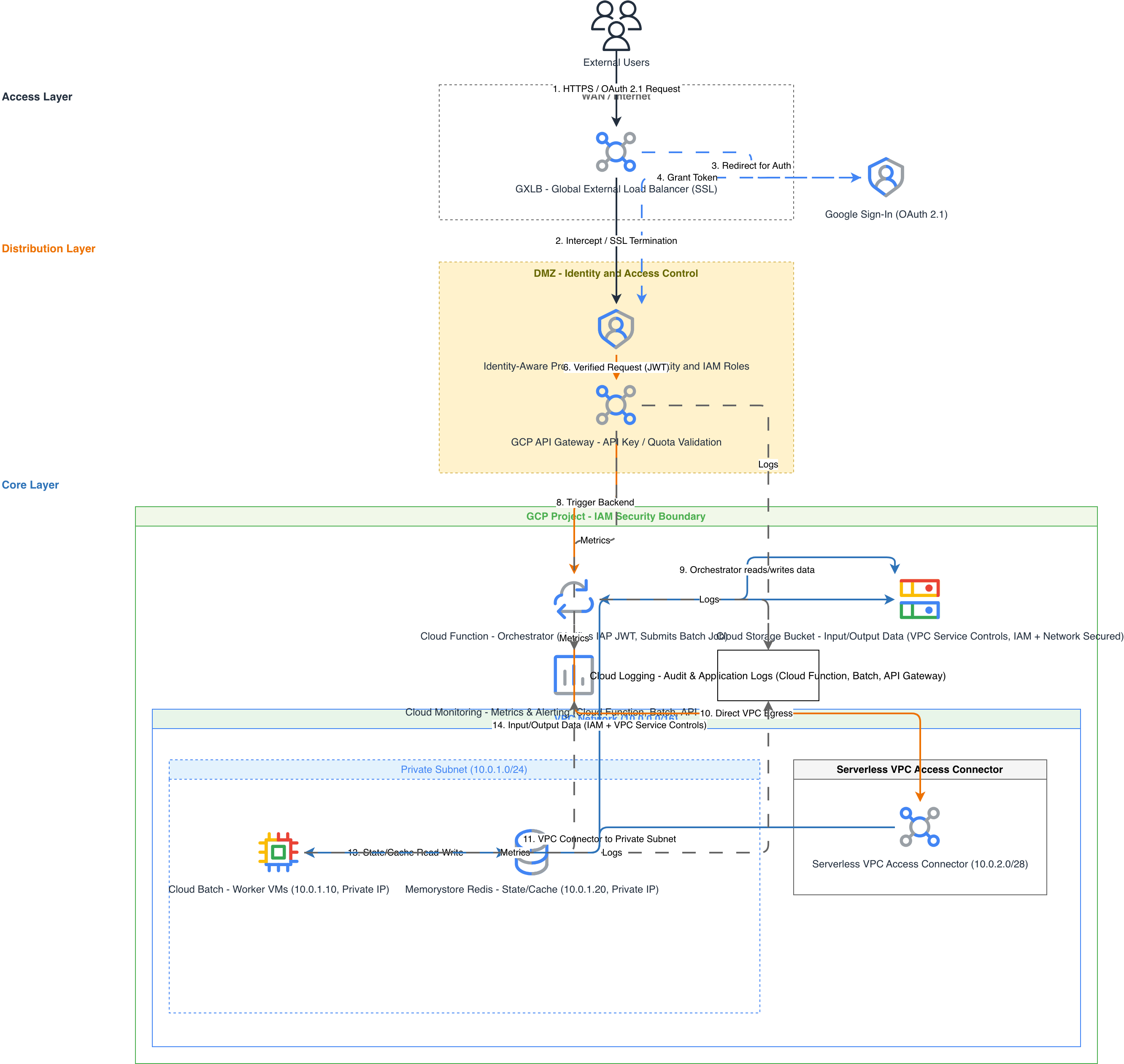The image size is (1124, 1064).
Task: Click the Cloud Function Orchestrator icon
Action: click(x=574, y=599)
